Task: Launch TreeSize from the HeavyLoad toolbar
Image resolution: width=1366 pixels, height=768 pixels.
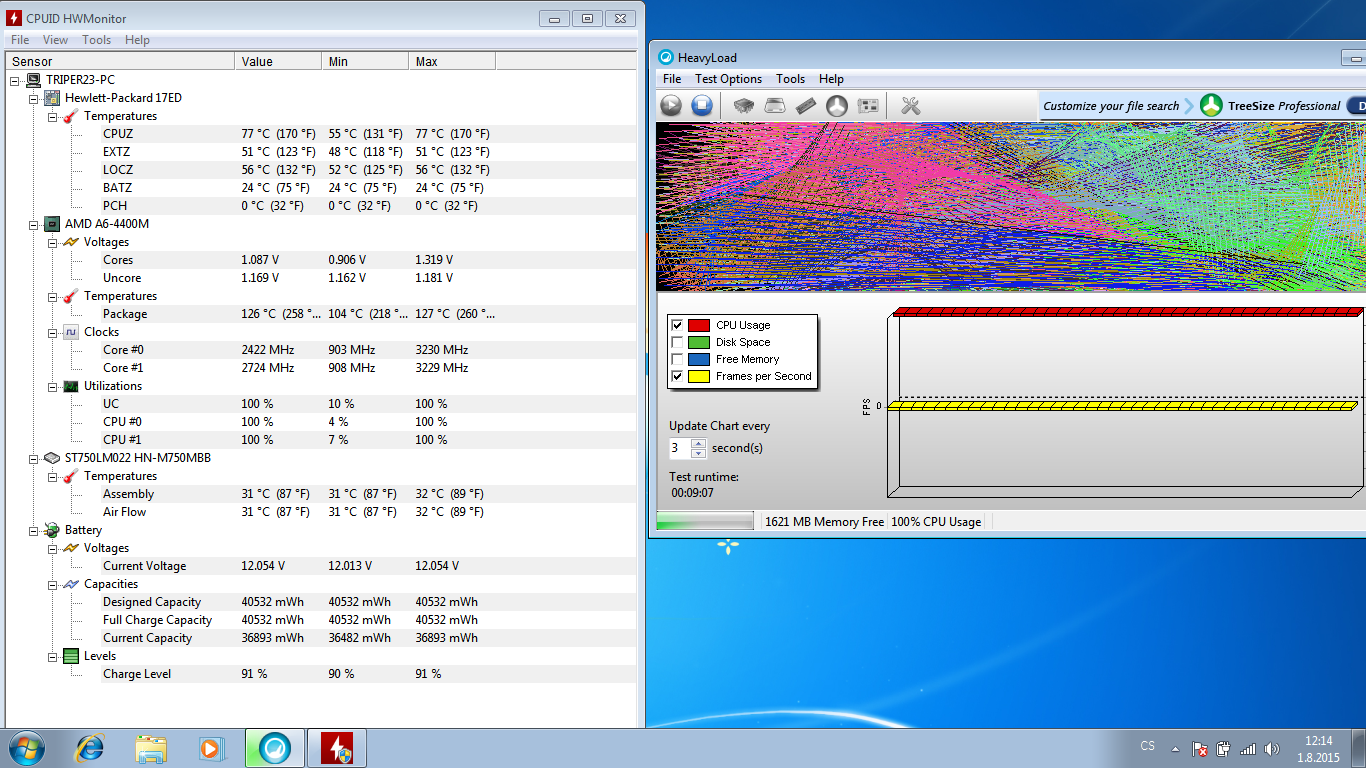Action: (x=837, y=105)
